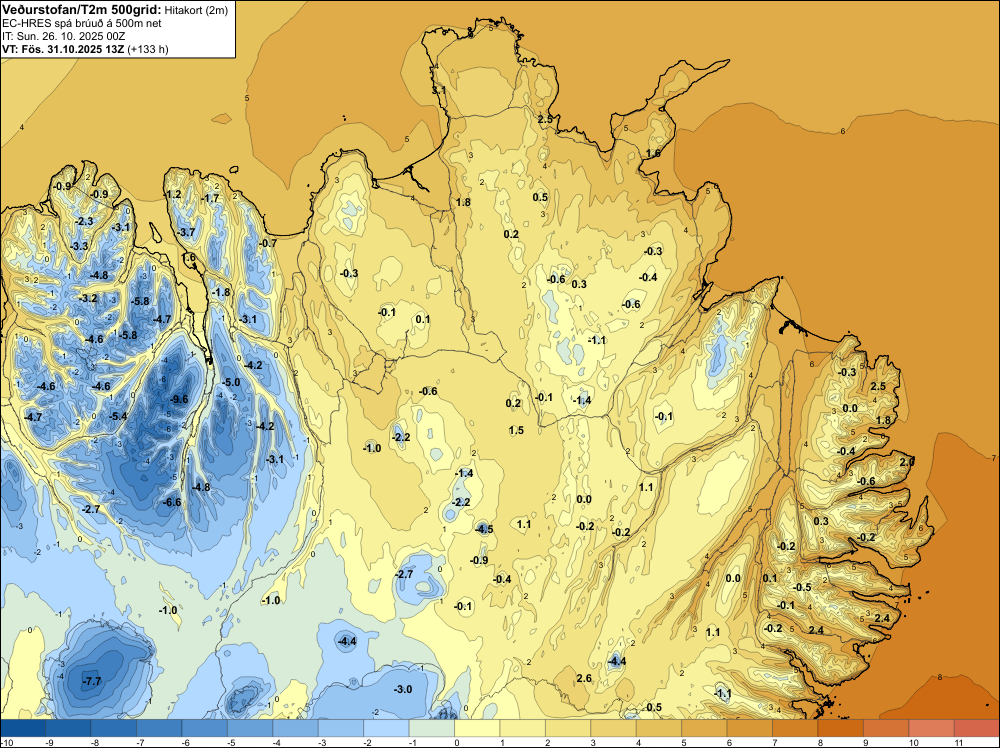
Task: Click the -3.0 temperature value
Action: click(x=402, y=689)
